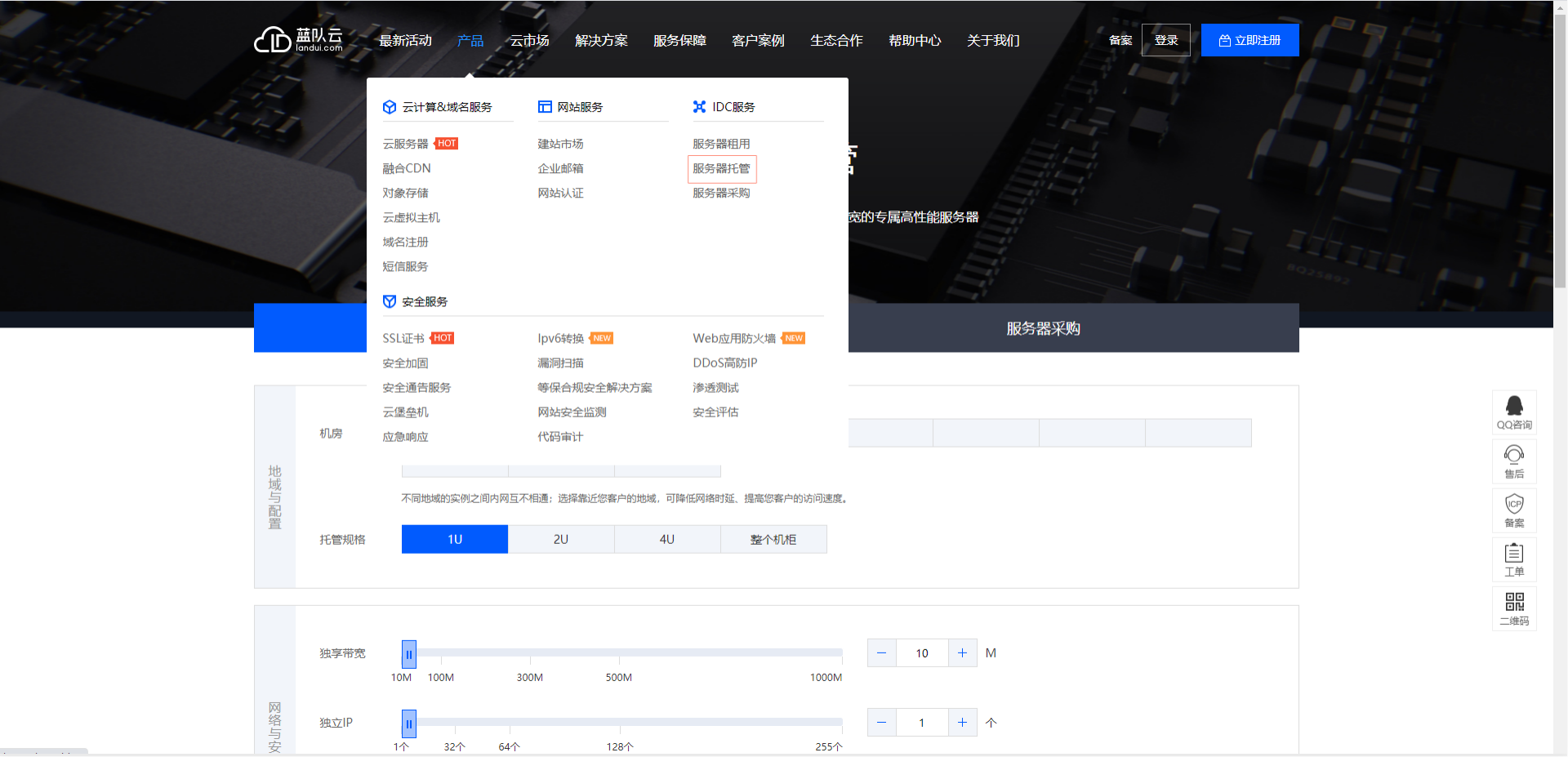Switch to the 服务器采购 tab
Screen dimensions: 1568x757
(x=1043, y=328)
